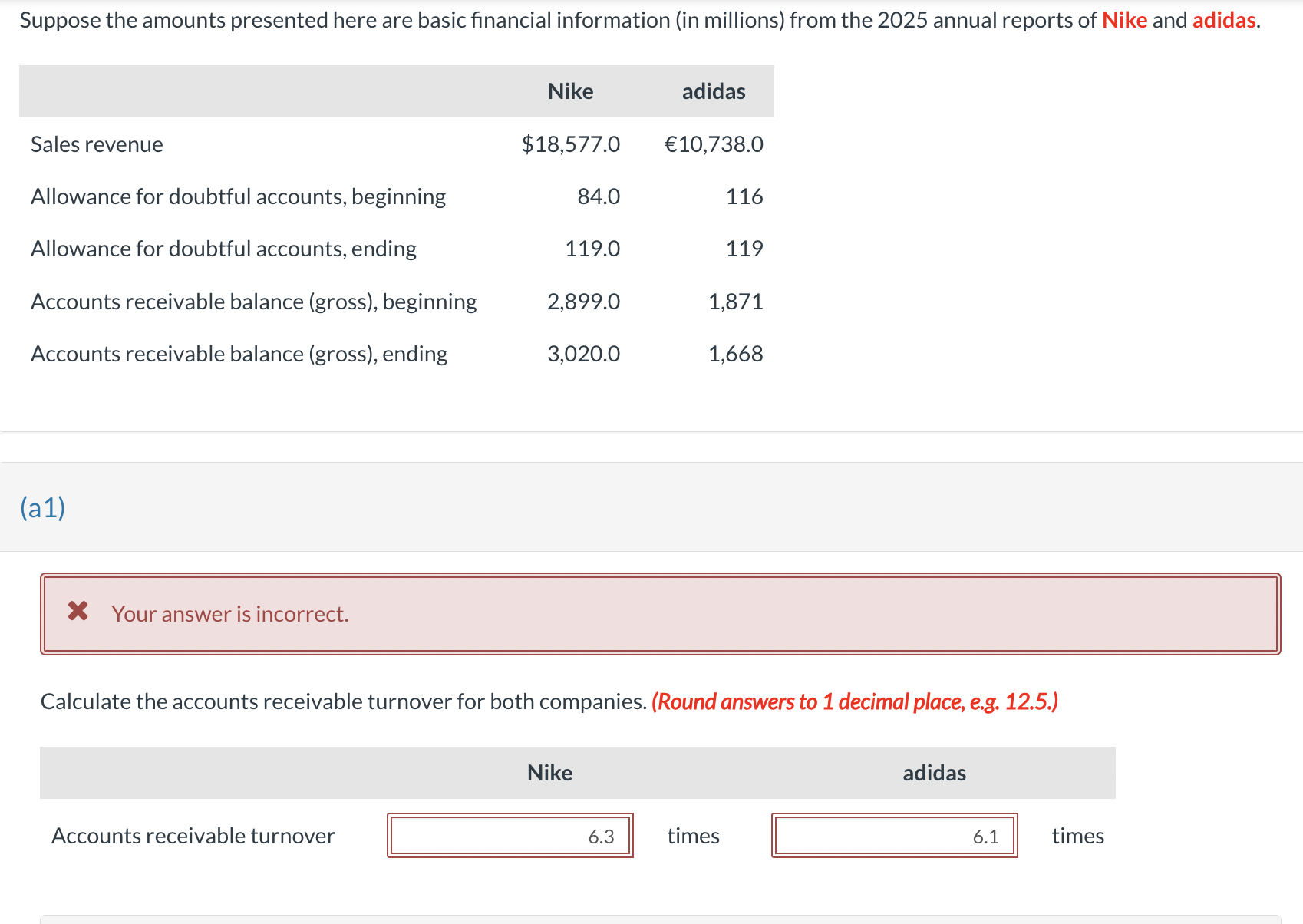The image size is (1303, 924).
Task: Click the value €10,738.0 for adidas
Action: (713, 144)
